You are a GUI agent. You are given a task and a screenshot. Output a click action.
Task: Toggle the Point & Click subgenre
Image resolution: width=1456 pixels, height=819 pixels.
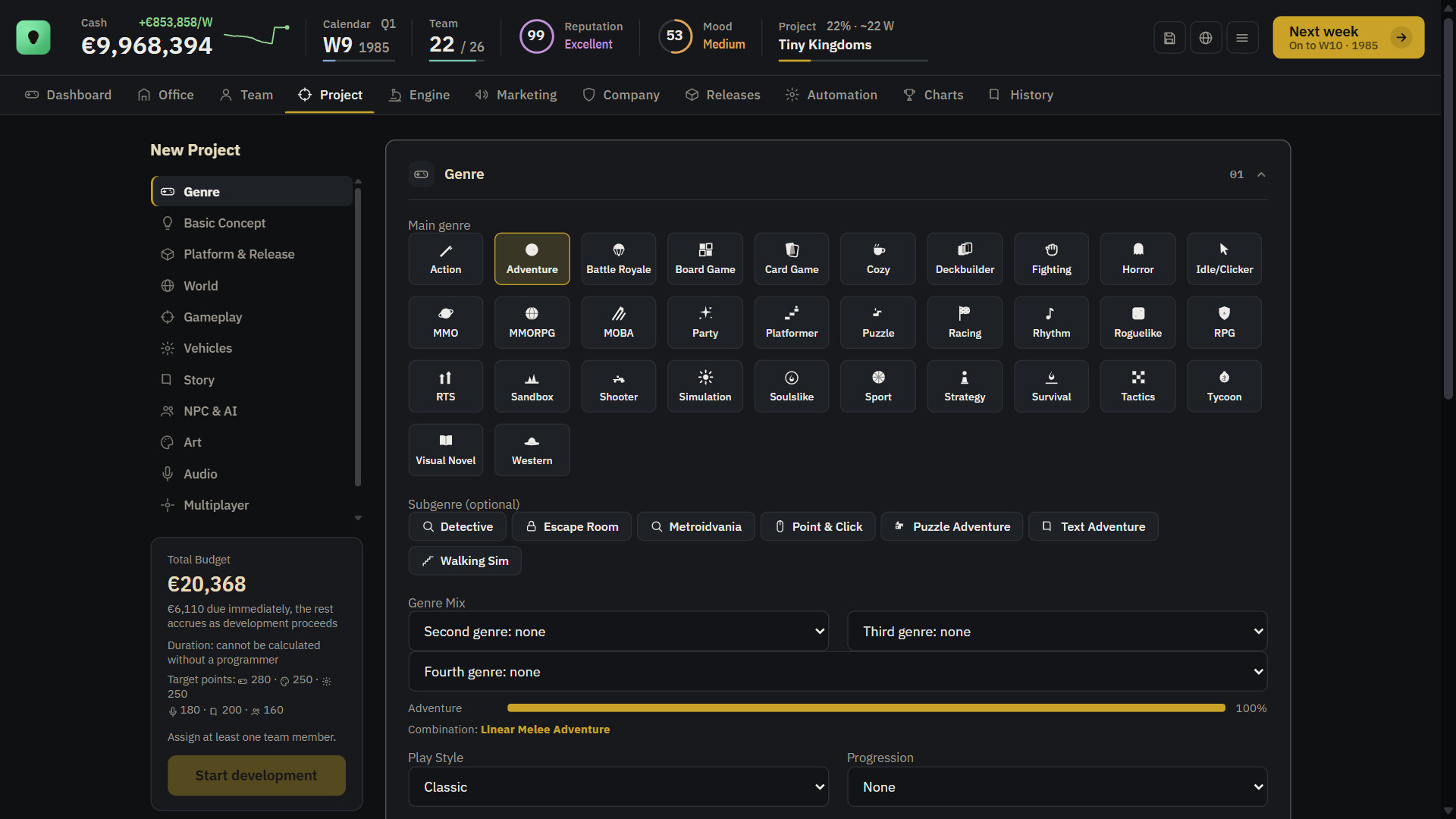point(818,526)
